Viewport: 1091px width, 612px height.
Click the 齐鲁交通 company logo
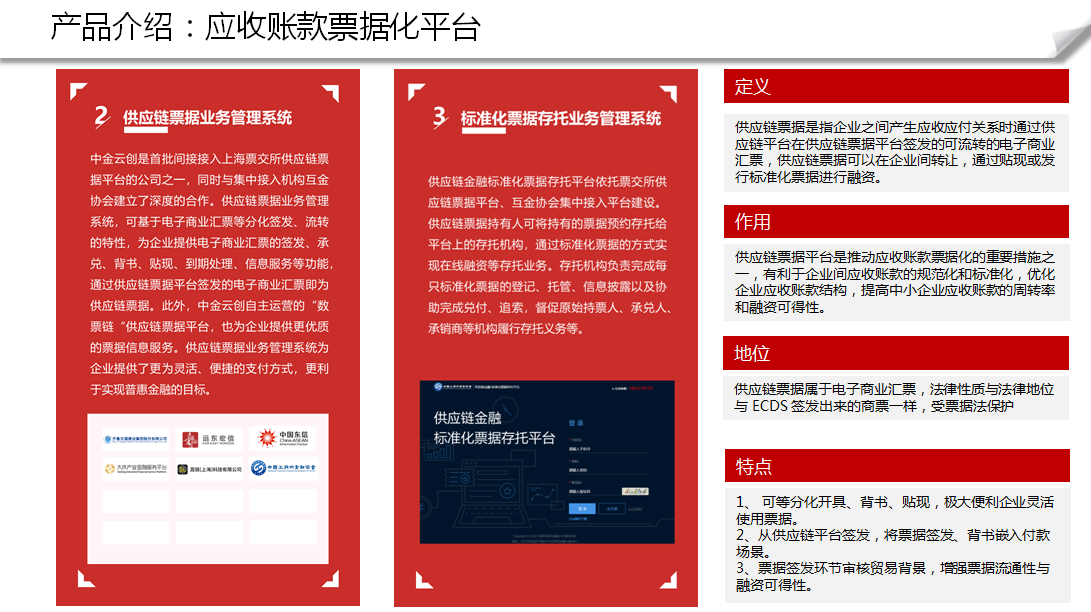click(x=135, y=439)
